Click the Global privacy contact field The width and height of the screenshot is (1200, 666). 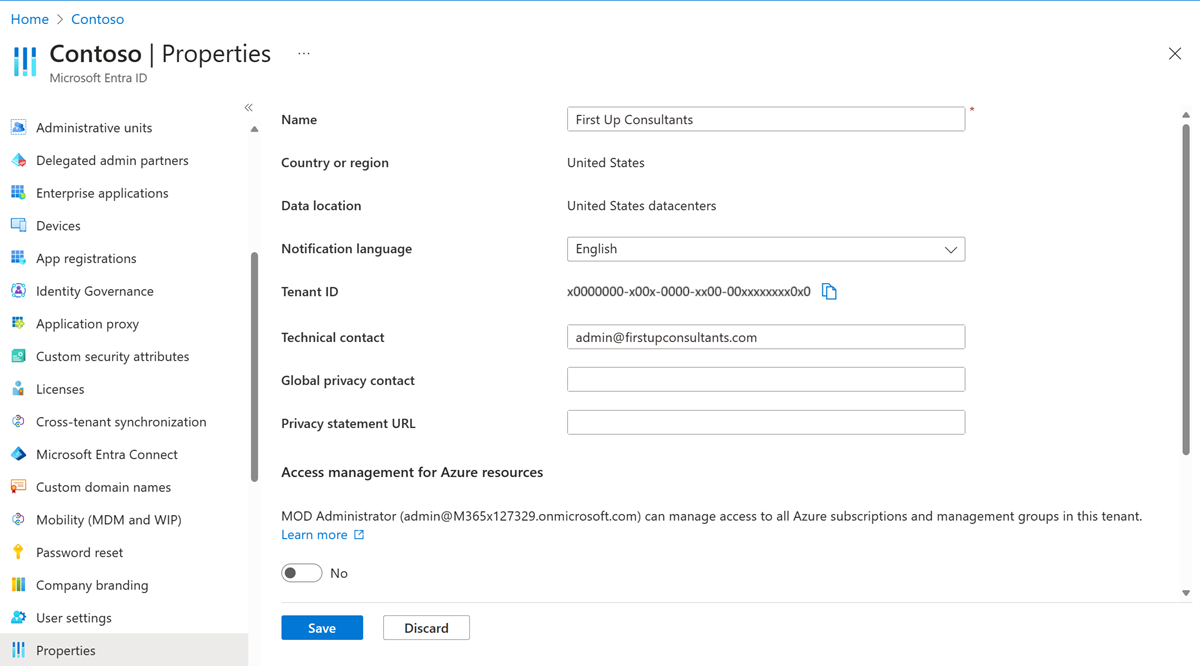click(765, 380)
